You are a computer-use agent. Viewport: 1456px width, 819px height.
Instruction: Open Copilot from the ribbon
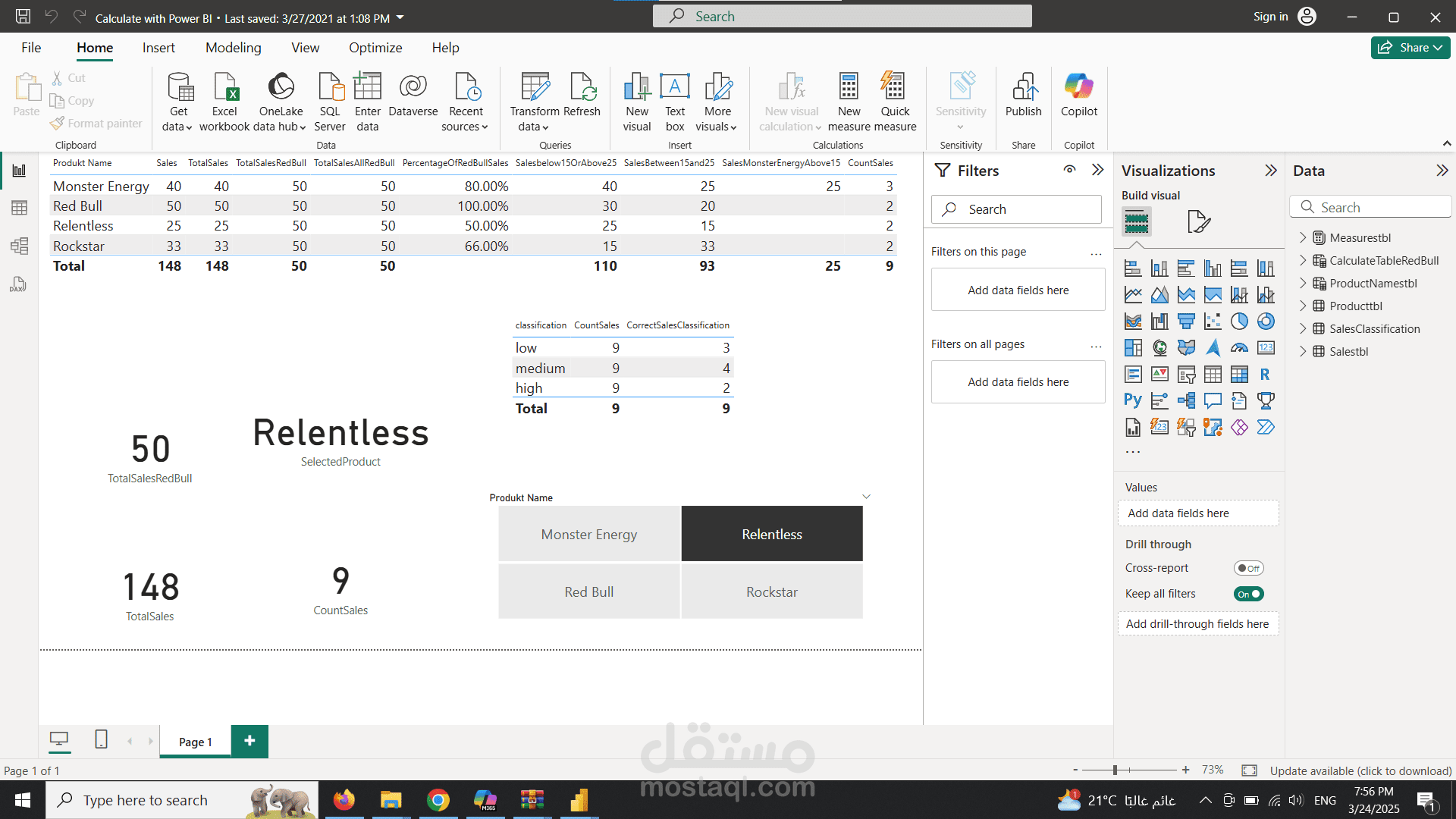(x=1078, y=96)
